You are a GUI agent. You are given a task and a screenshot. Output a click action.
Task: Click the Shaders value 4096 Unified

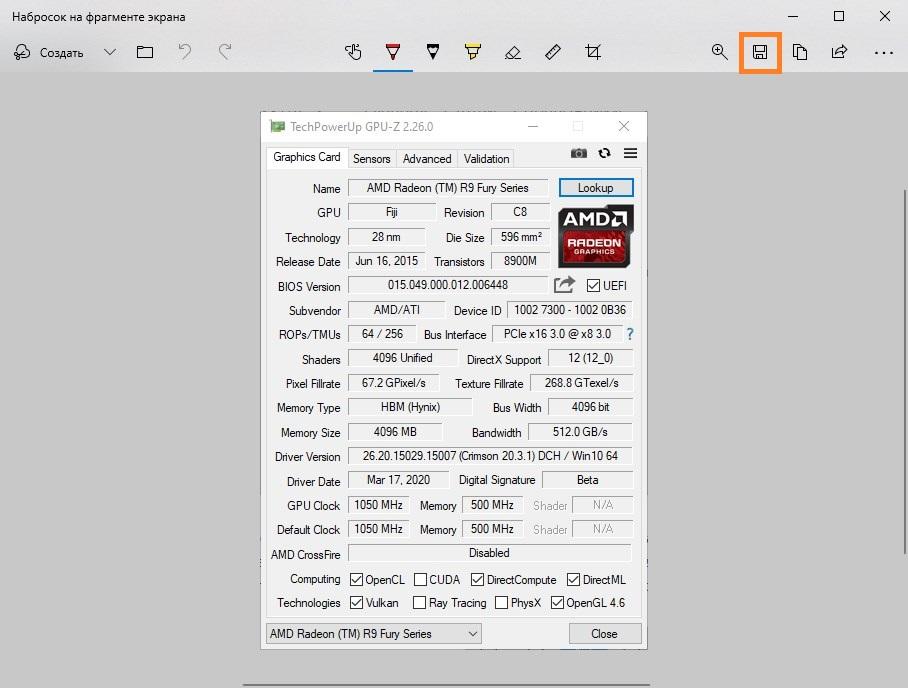[402, 358]
